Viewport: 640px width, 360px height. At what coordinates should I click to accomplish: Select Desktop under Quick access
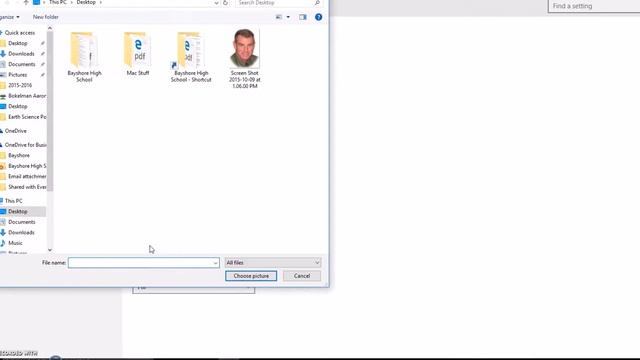click(x=18, y=43)
